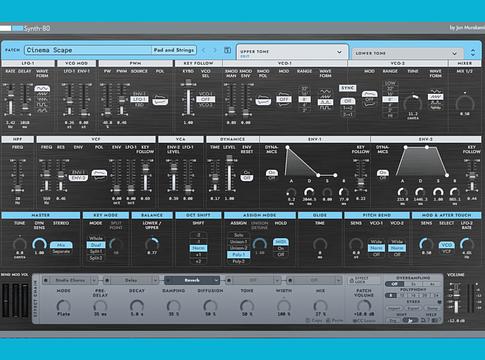Select LFO-1 as PWM source
Viewport: 485px width, 360px height.
click(x=139, y=99)
